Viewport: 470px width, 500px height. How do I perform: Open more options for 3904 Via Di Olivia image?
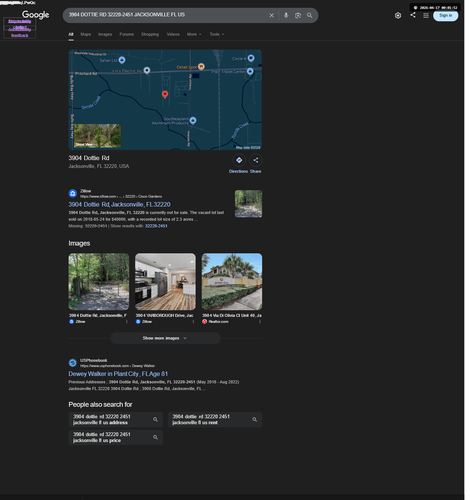click(x=260, y=322)
